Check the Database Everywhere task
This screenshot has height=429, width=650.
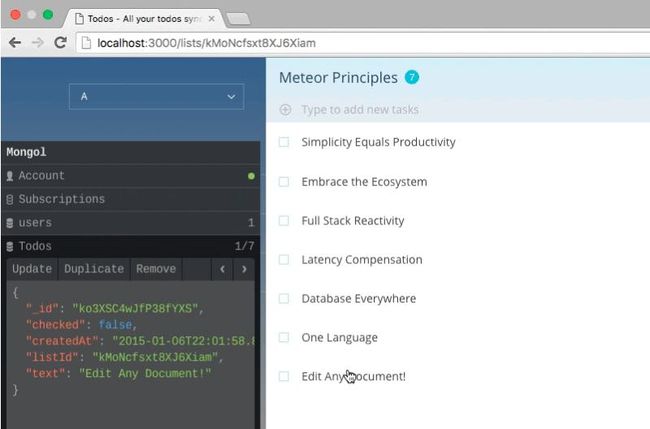284,298
